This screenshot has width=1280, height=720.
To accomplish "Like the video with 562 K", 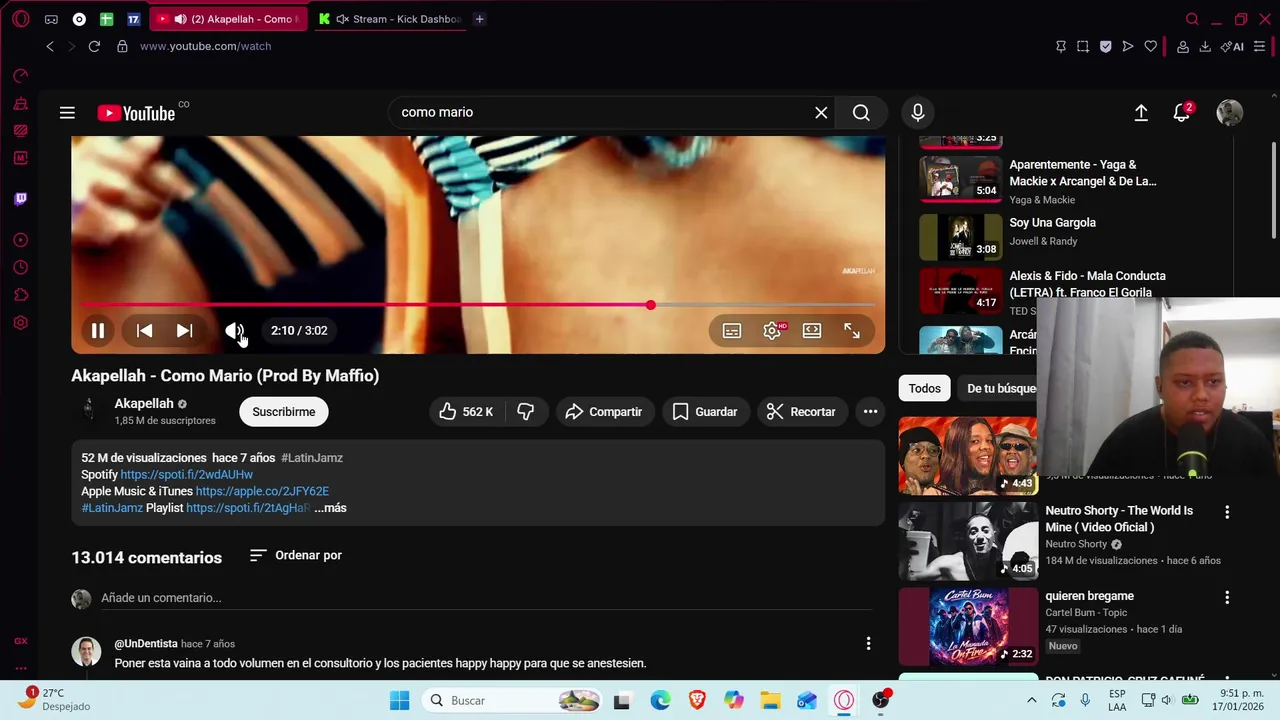I will click(x=466, y=412).
